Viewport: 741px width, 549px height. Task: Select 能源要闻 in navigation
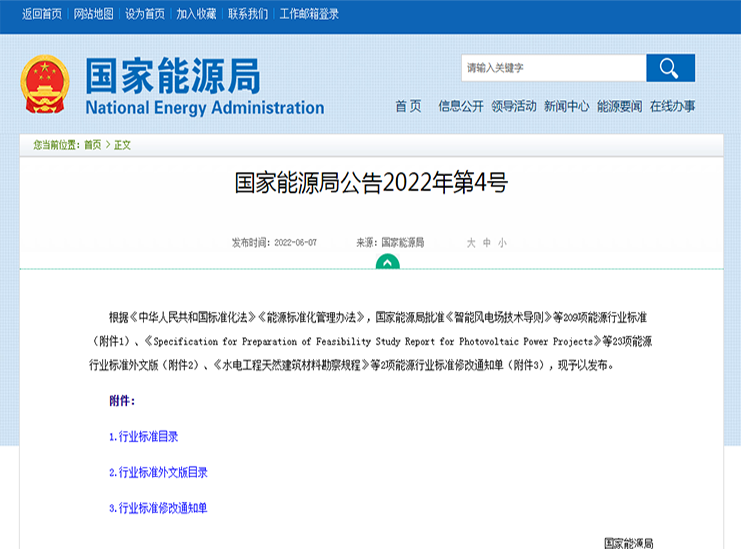pos(619,106)
